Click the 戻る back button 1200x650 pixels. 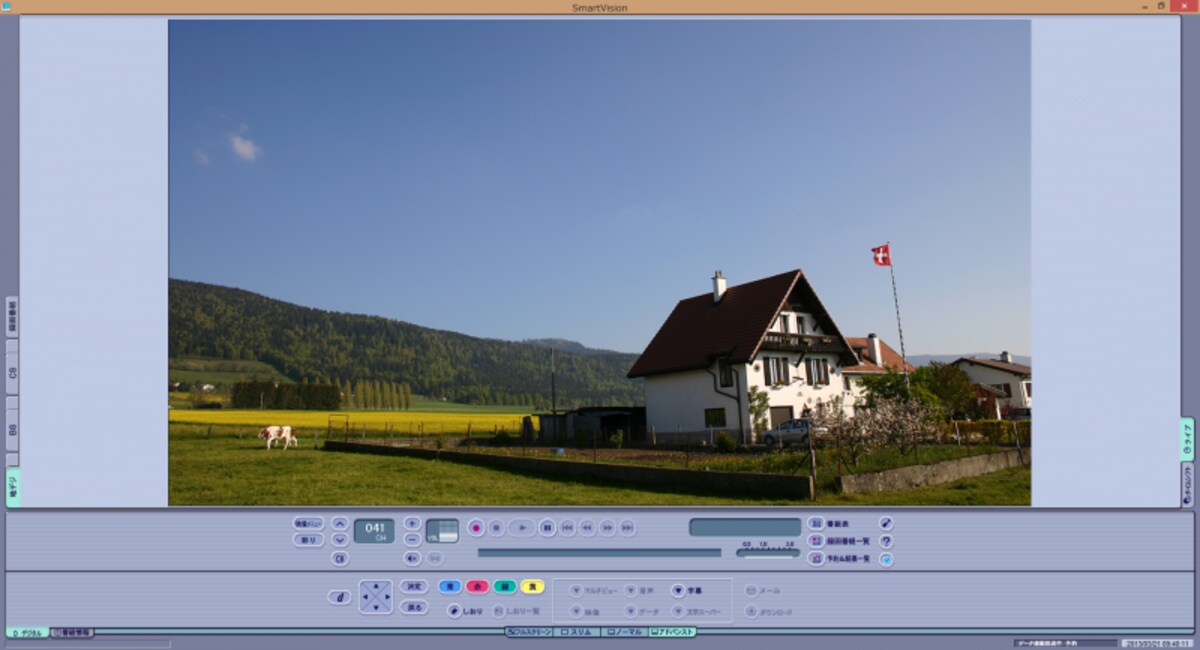point(414,607)
